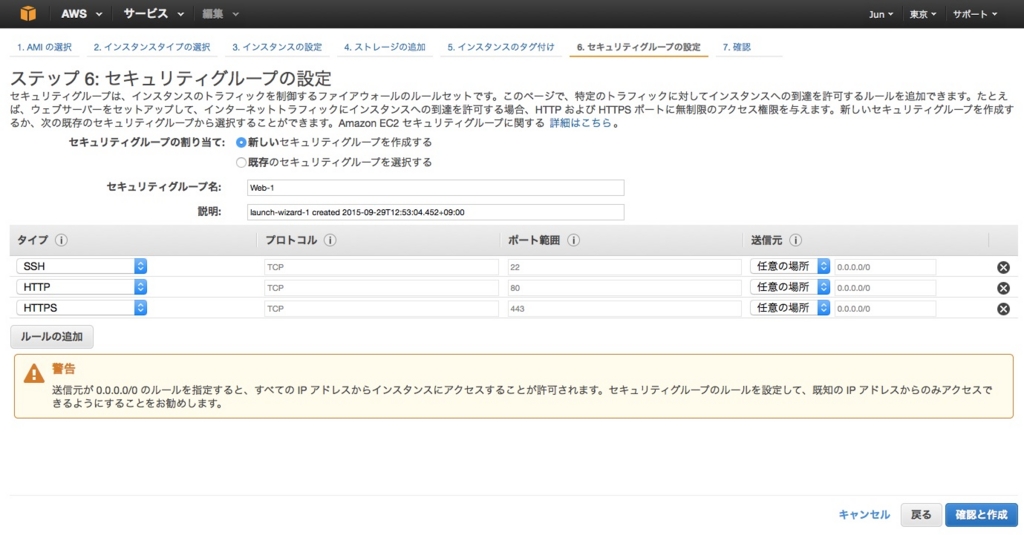Open the source dropdown for the SSH rule

point(790,266)
